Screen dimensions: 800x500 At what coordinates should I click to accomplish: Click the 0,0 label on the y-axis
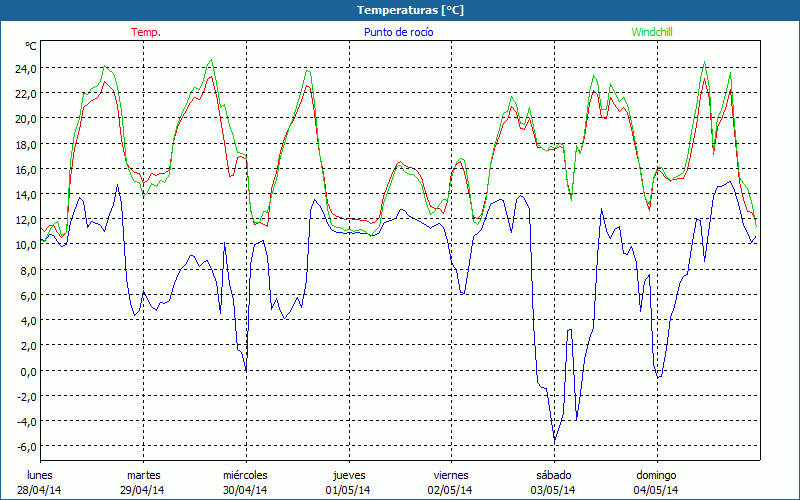27,371
